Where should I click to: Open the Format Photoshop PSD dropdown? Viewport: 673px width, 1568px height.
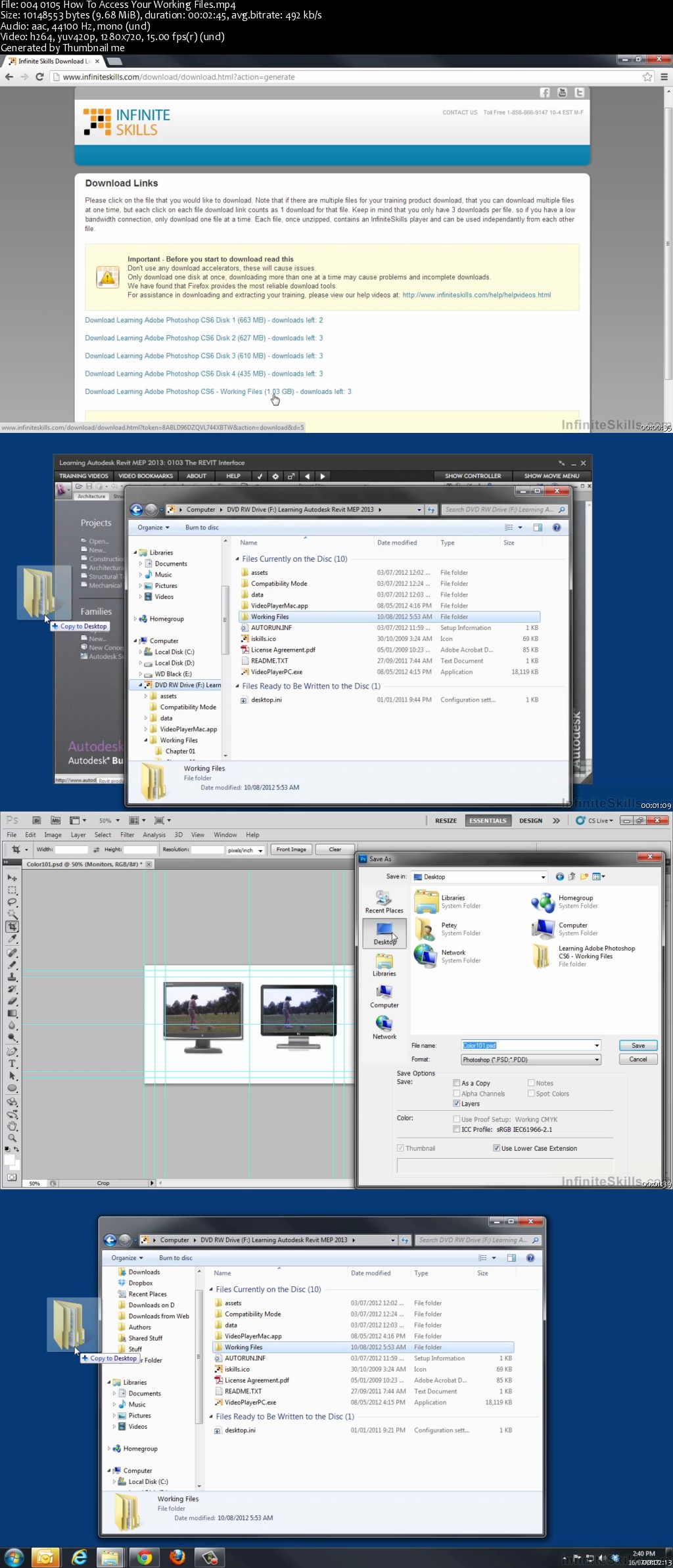click(531, 1060)
